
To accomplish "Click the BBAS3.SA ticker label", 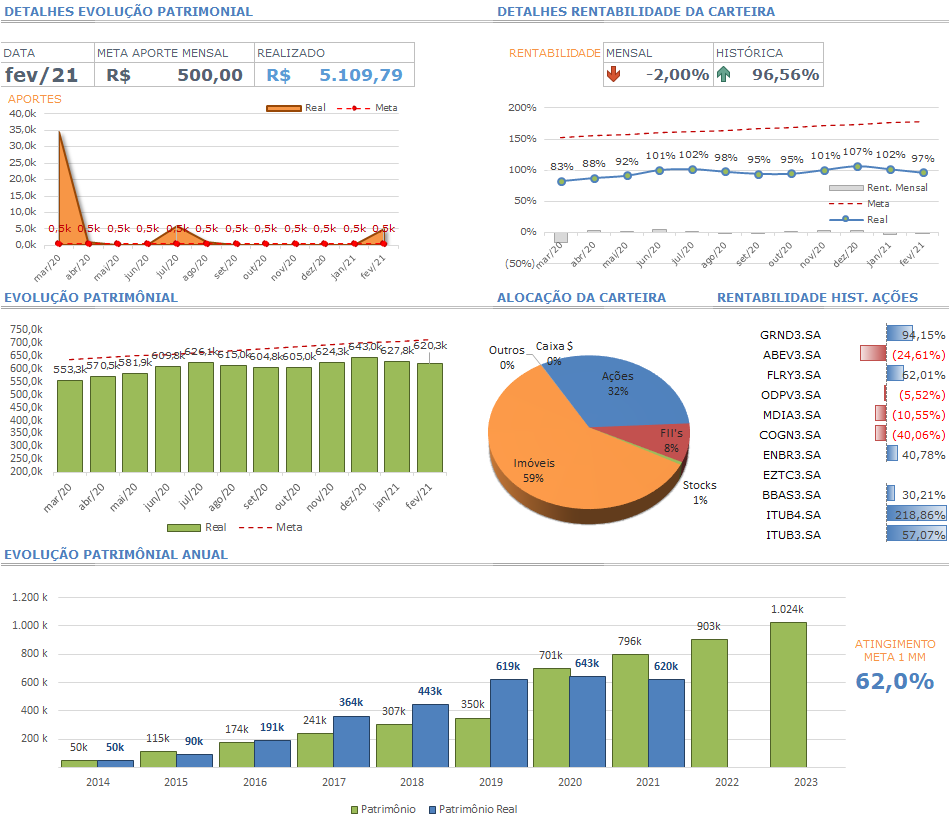I will click(791, 494).
